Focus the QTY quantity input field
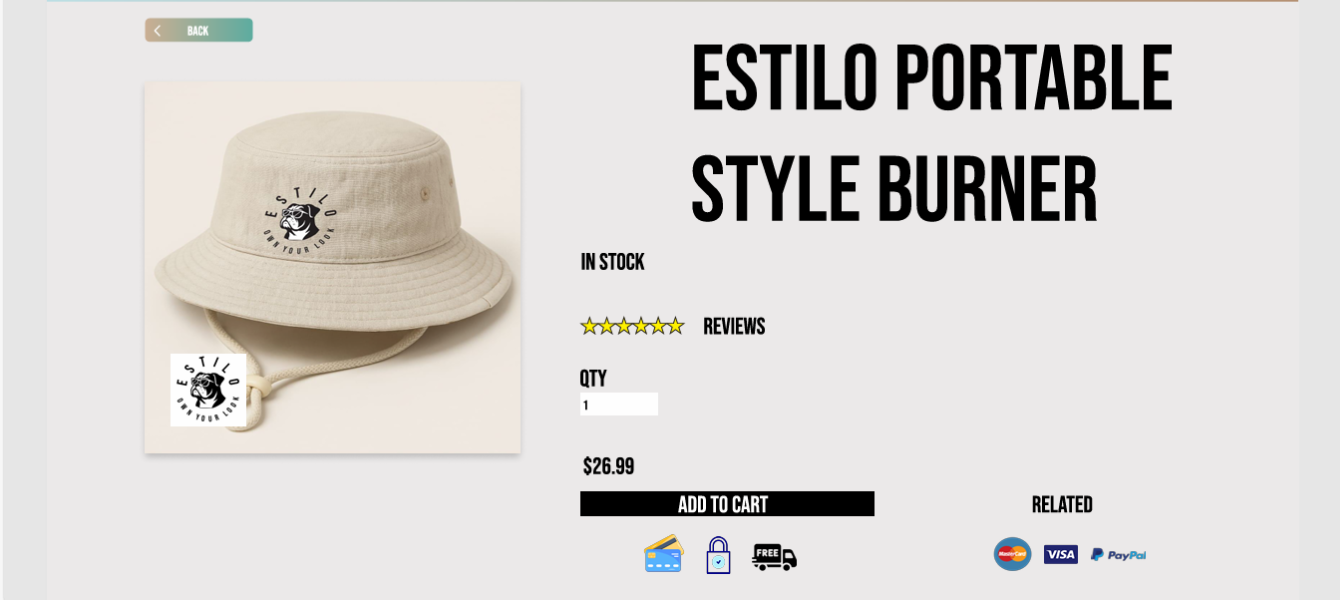 point(619,404)
